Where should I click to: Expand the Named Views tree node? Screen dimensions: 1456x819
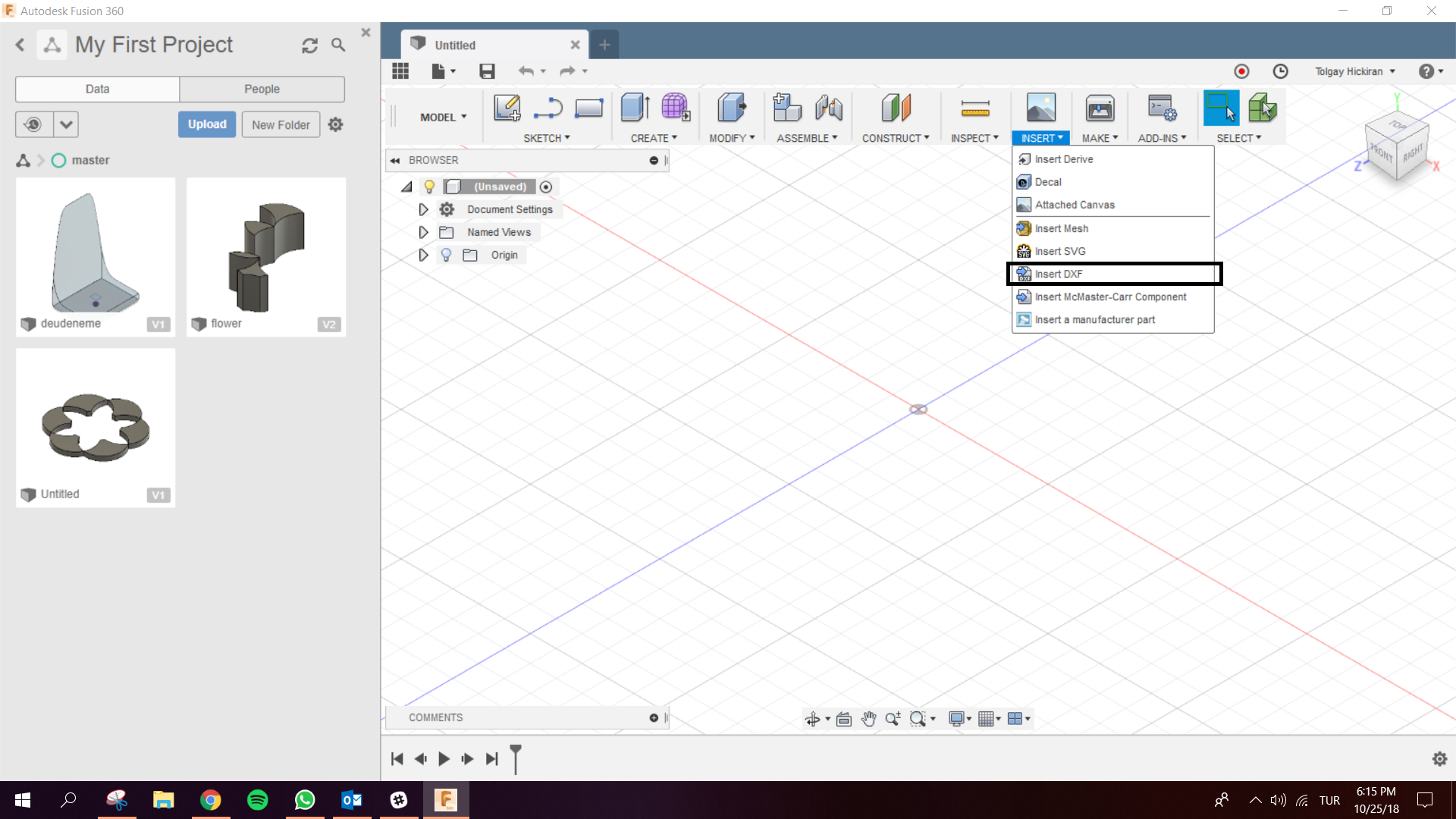[423, 232]
